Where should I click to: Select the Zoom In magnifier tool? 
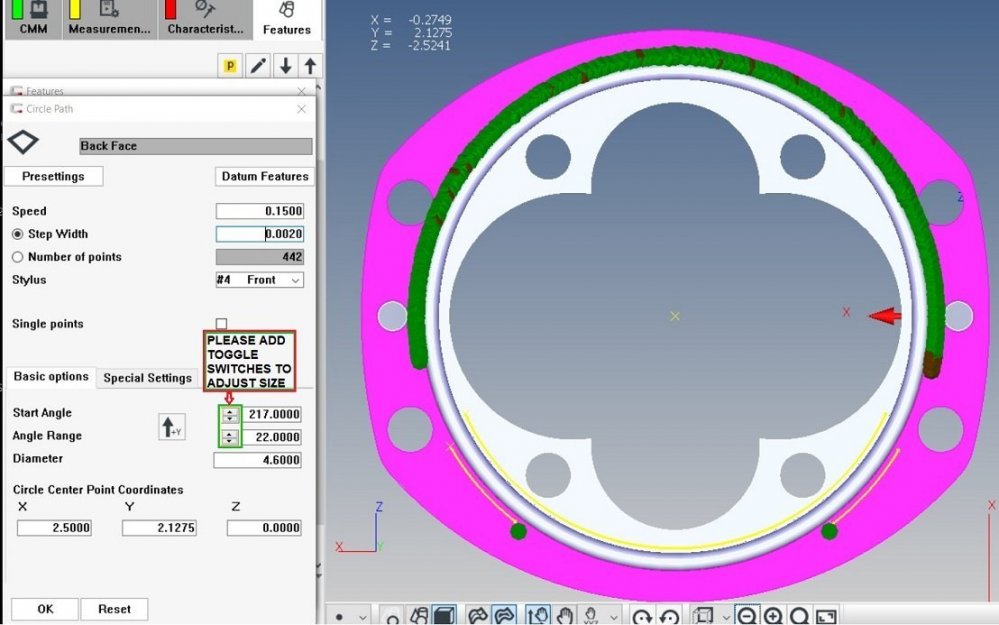775,614
